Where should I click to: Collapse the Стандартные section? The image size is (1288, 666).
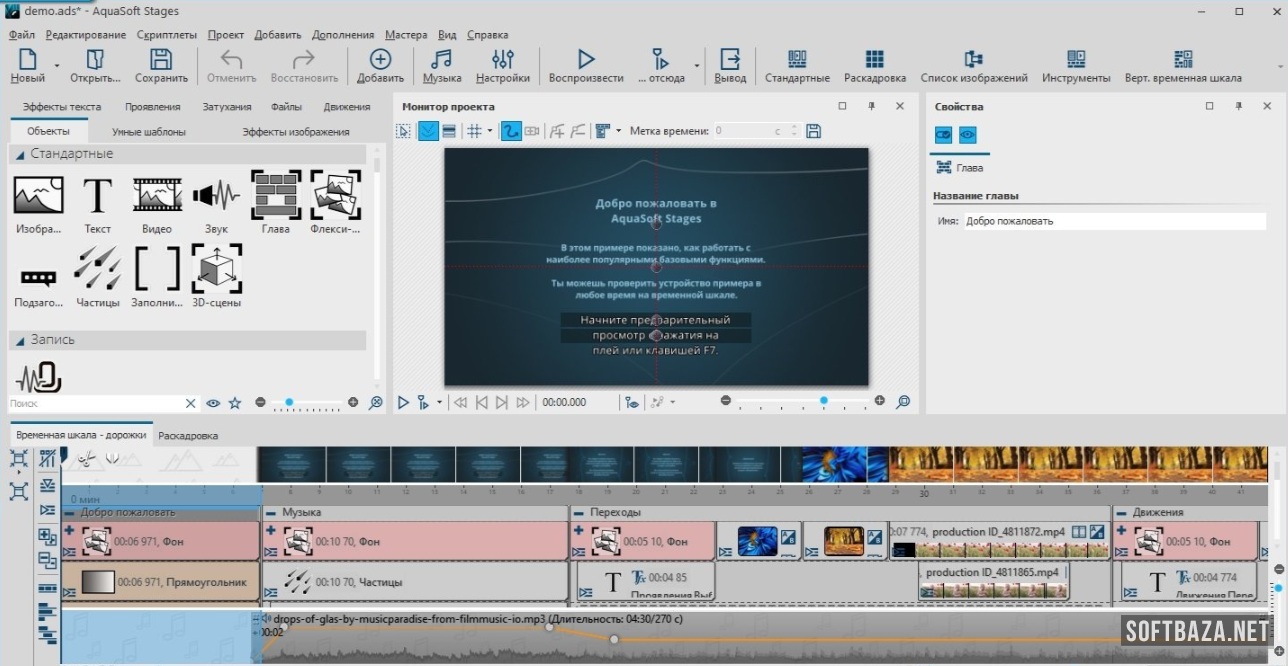click(x=20, y=154)
